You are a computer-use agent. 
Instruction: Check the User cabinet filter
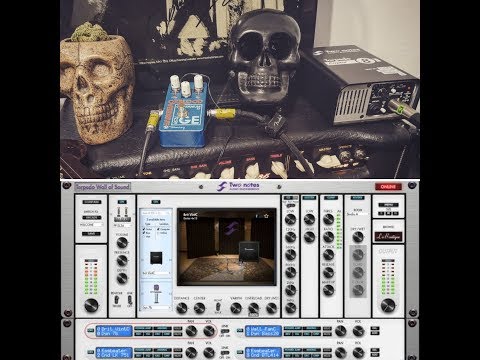pyautogui.click(x=144, y=236)
